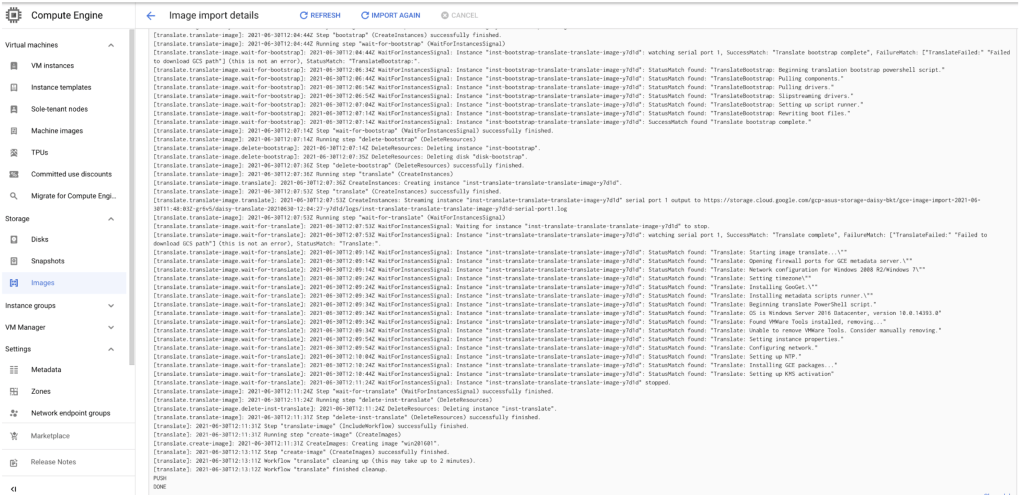The image size is (1022, 495).
Task: Open Migrate for Compute Engine
Action: point(73,196)
